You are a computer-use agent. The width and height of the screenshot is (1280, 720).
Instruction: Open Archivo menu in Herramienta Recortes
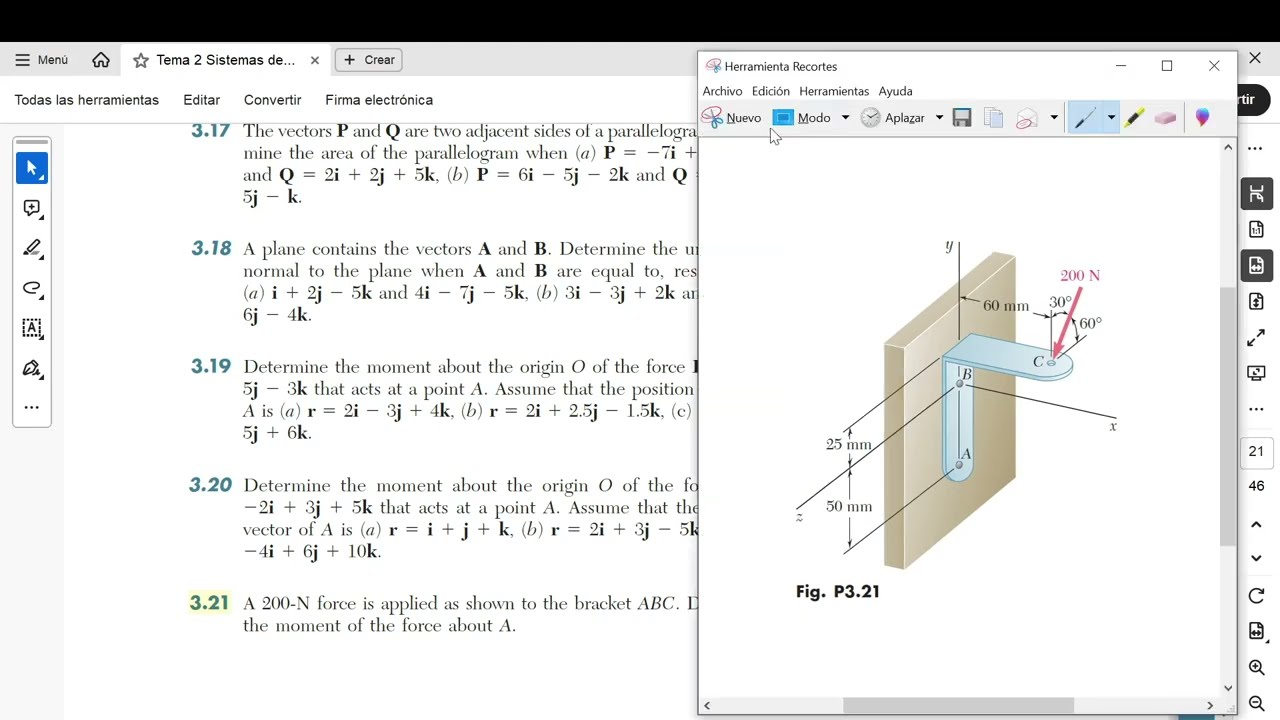(722, 91)
